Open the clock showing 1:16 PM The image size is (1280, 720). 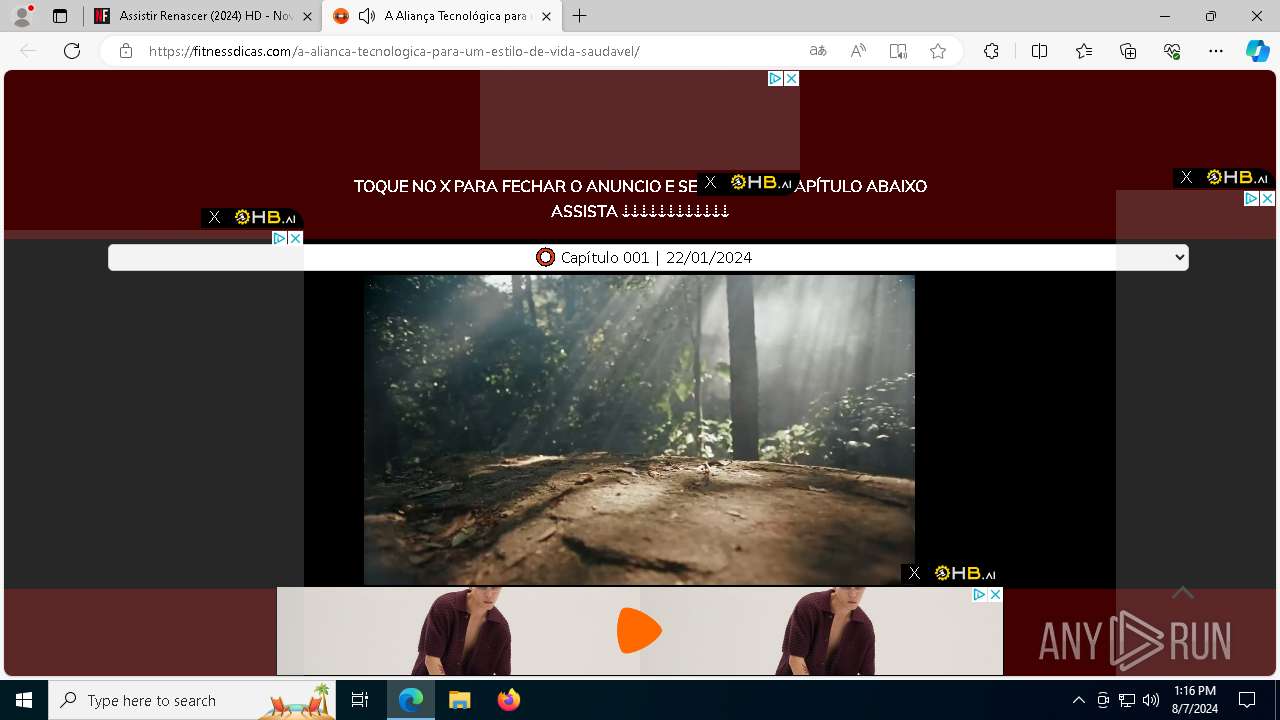1195,700
